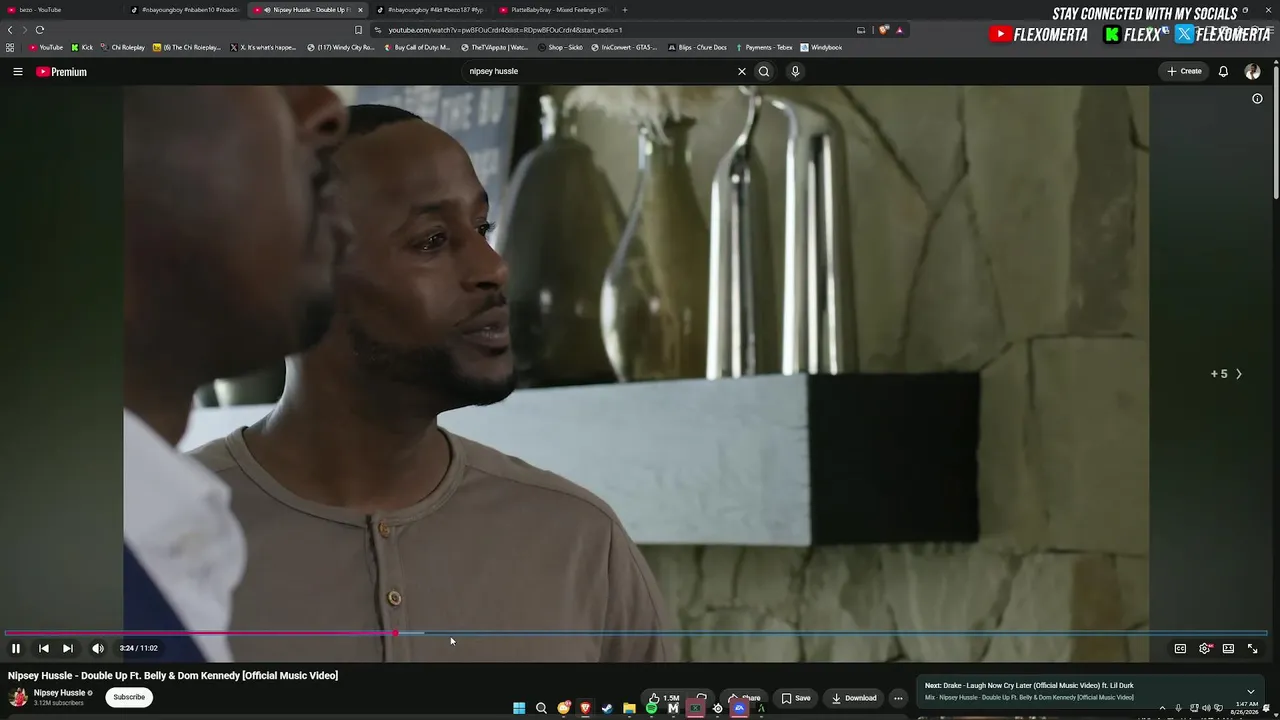Screen dimensions: 1280x720
Task: Open the Chi Roleplay bookmark
Action: [123, 47]
